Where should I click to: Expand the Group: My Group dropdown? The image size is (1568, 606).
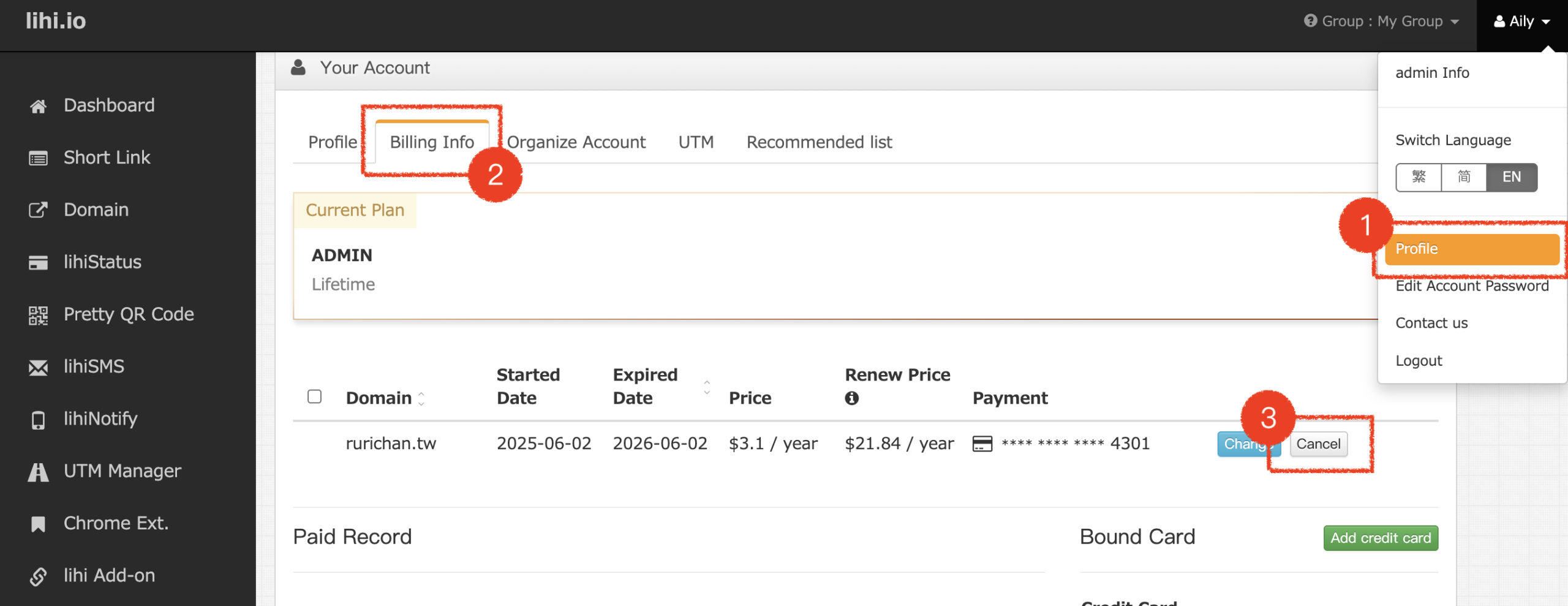click(x=1382, y=21)
